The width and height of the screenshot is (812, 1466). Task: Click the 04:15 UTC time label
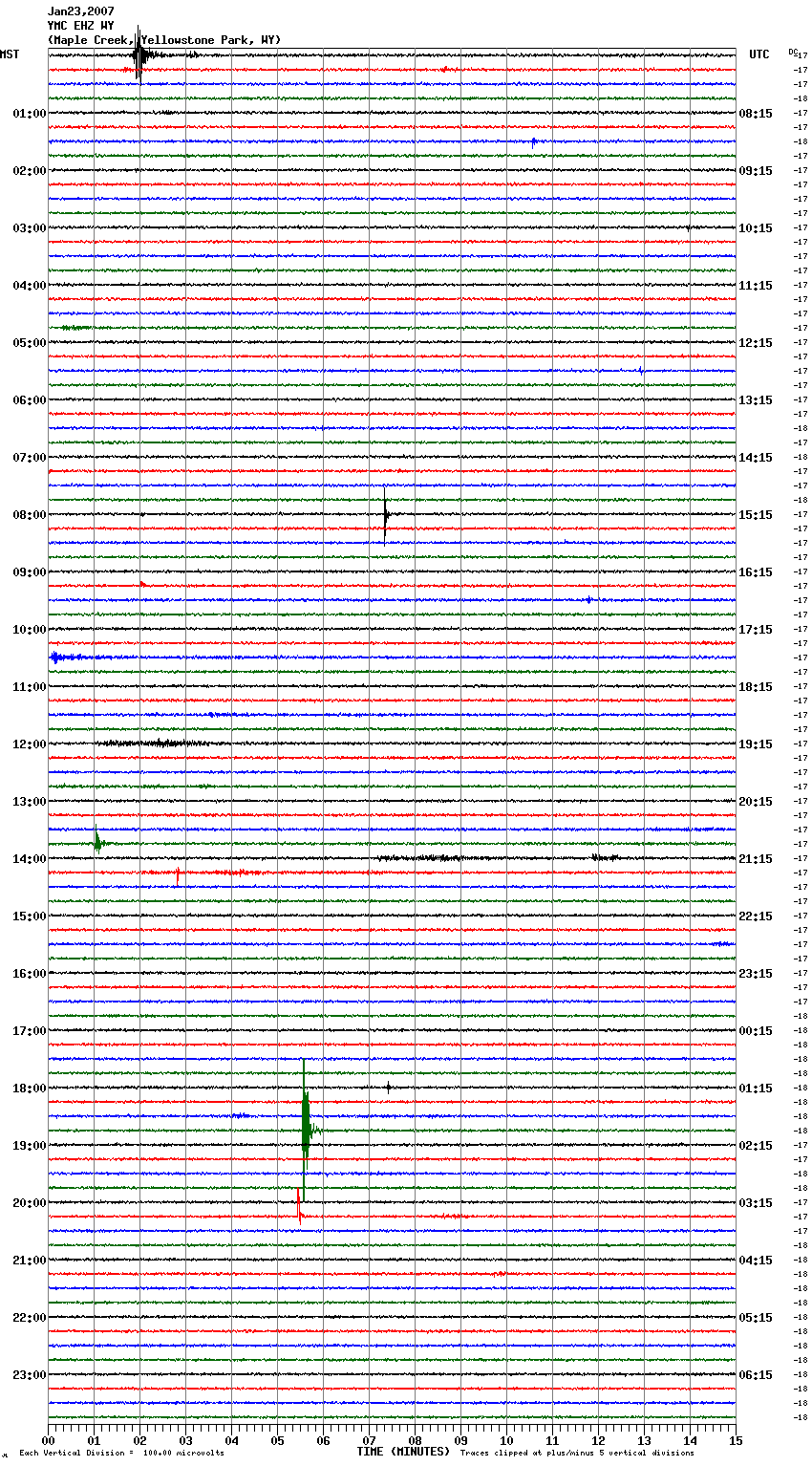(x=756, y=1261)
